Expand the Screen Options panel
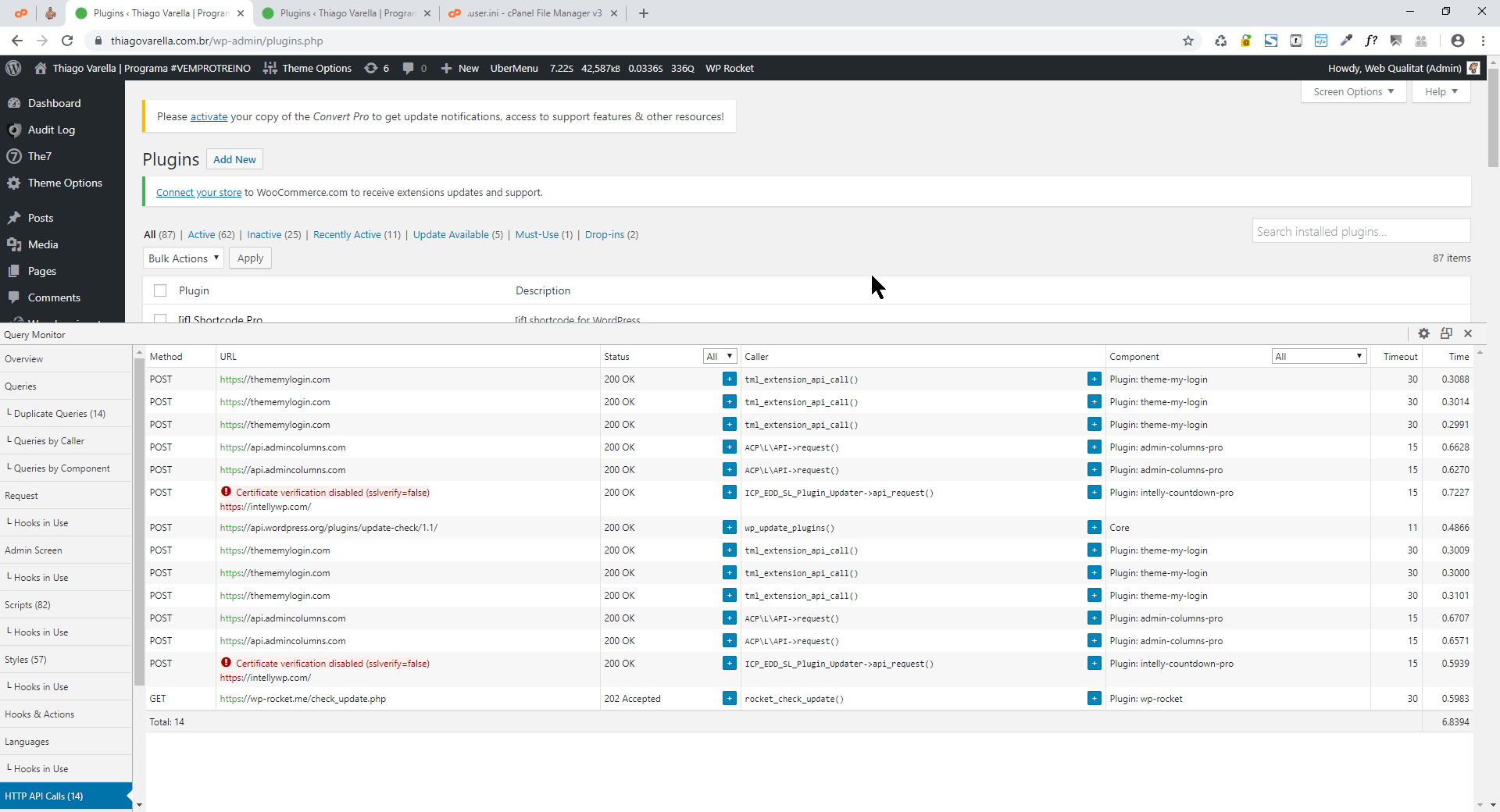Image resolution: width=1500 pixels, height=812 pixels. pos(1353,92)
